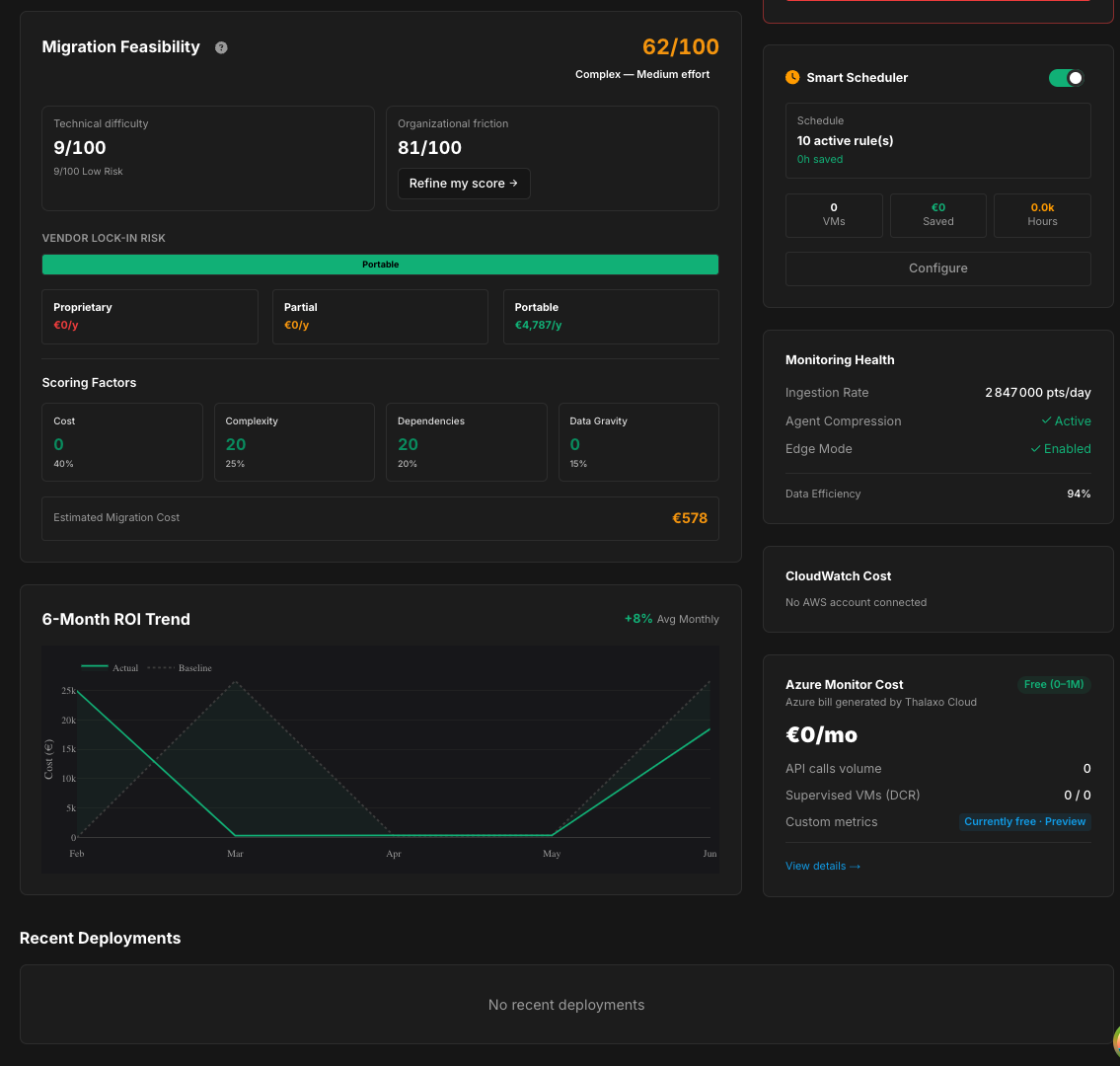Click the Smart Scheduler clock icon

pos(792,77)
